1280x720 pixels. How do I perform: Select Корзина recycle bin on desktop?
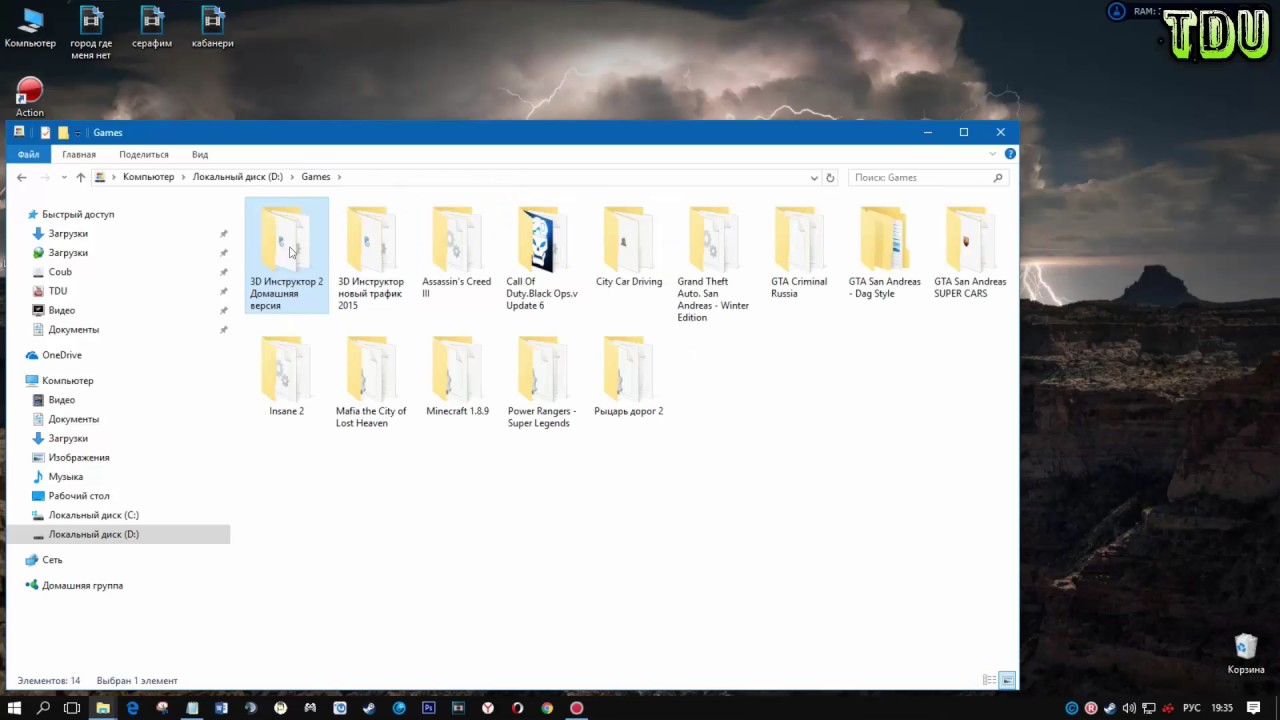click(x=1246, y=654)
